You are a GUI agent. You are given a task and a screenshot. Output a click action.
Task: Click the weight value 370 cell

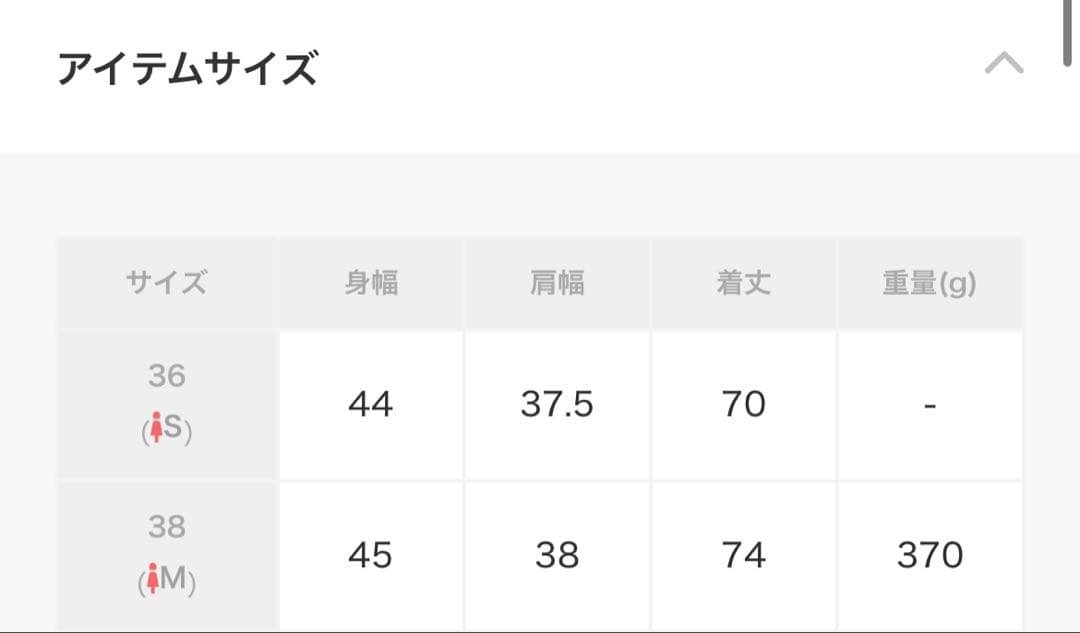point(930,555)
